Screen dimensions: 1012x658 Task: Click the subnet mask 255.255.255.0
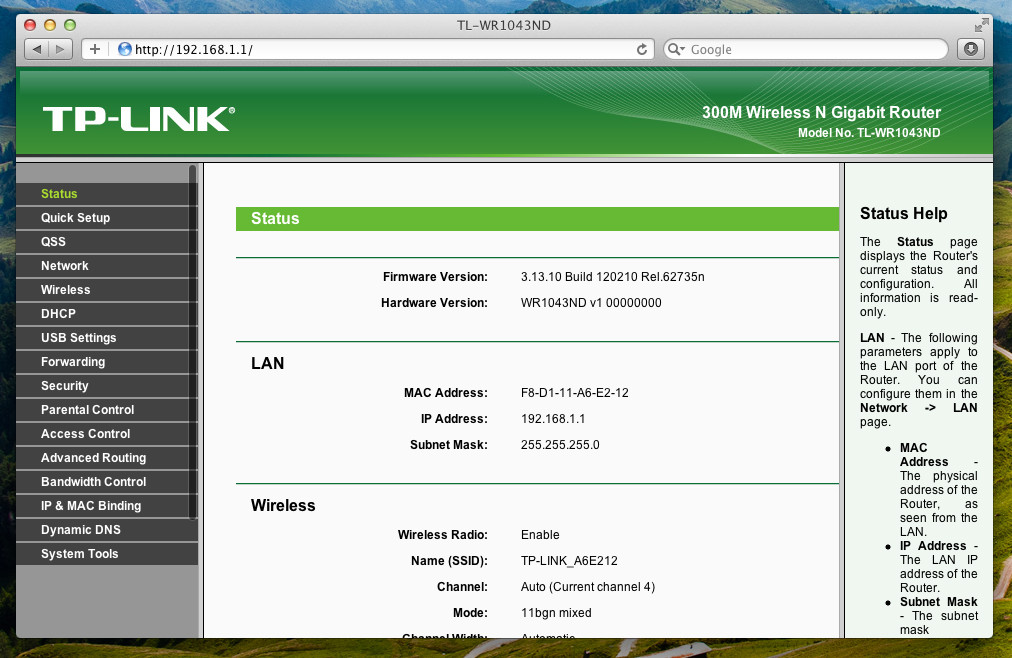(x=560, y=444)
